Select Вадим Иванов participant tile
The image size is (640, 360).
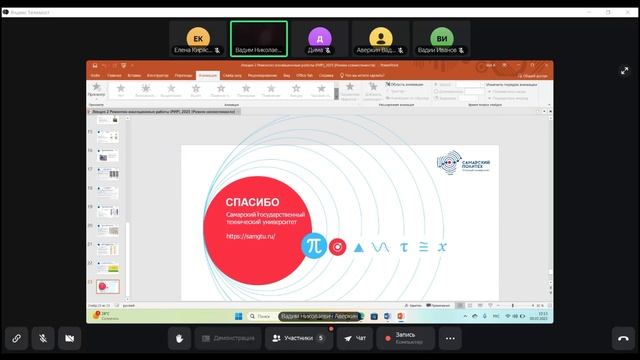[x=441, y=39]
